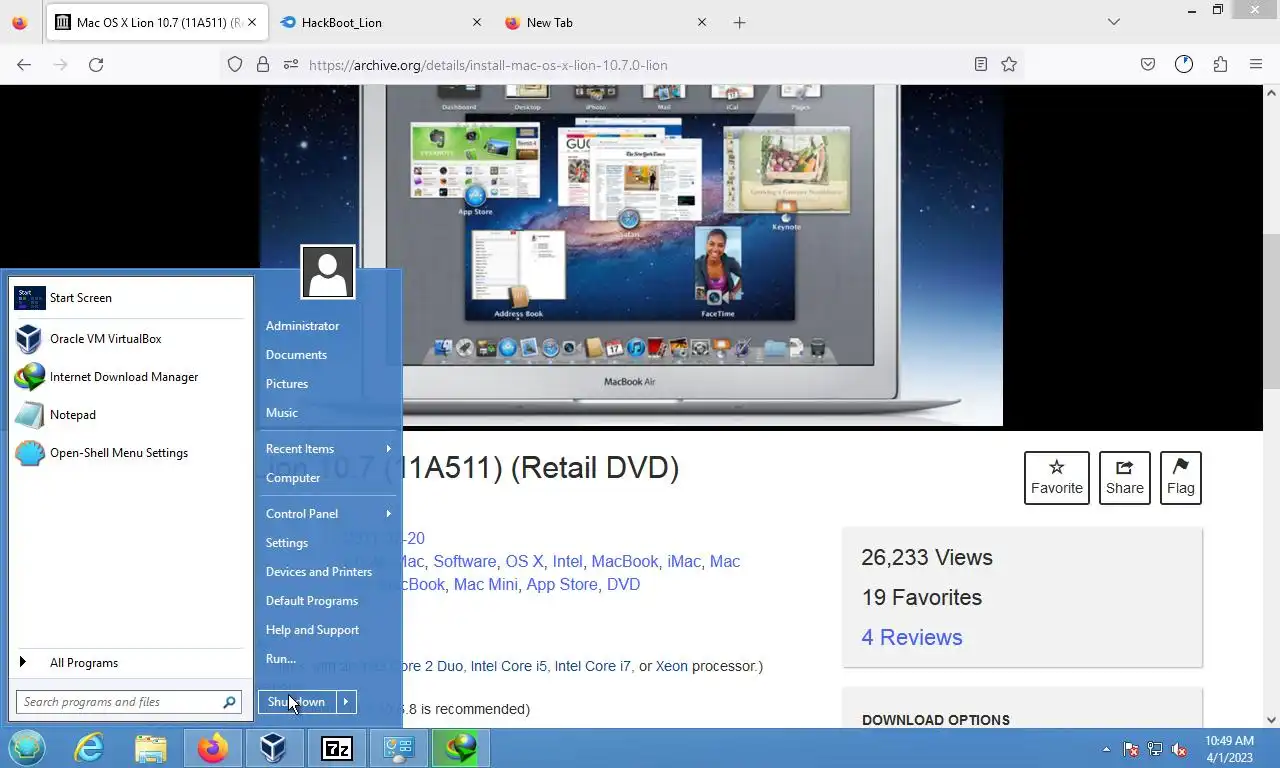Close the HackBoot_Lion tab

[x=476, y=22]
